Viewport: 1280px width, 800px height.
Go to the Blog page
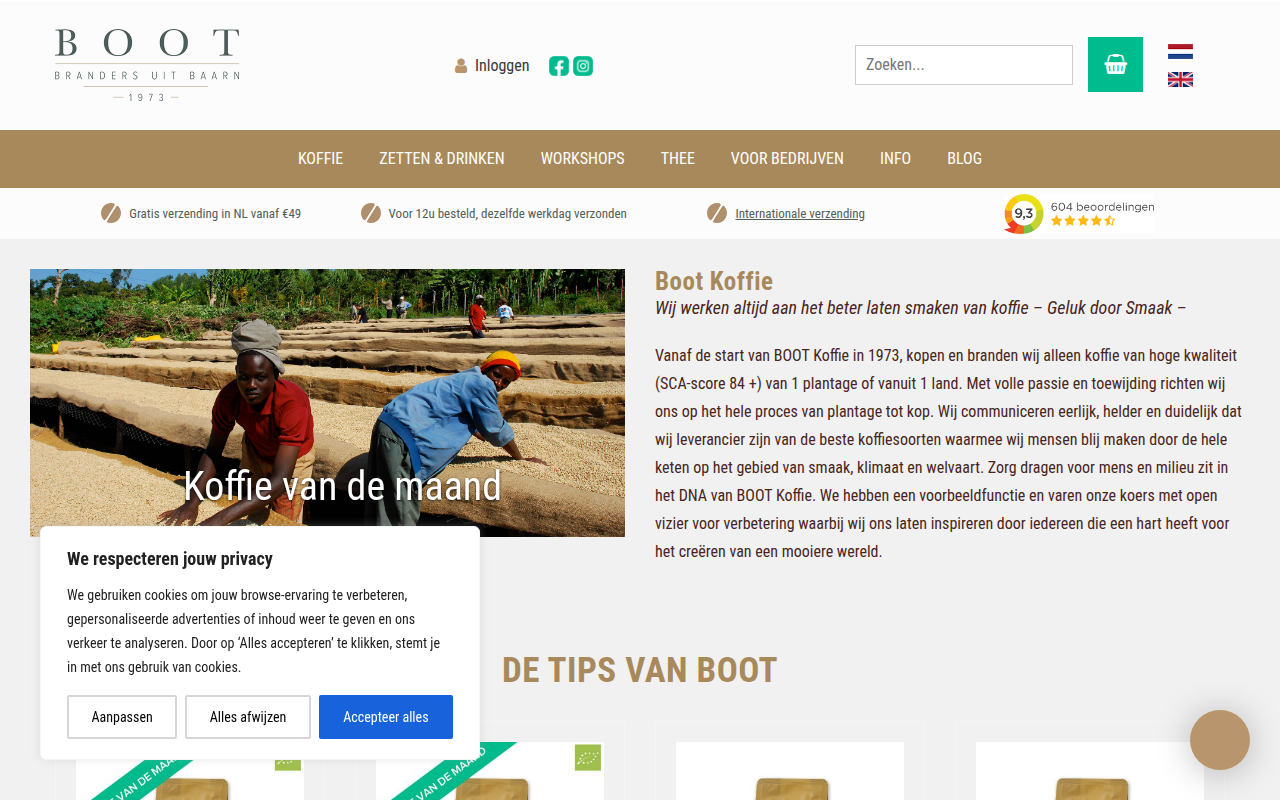(964, 158)
